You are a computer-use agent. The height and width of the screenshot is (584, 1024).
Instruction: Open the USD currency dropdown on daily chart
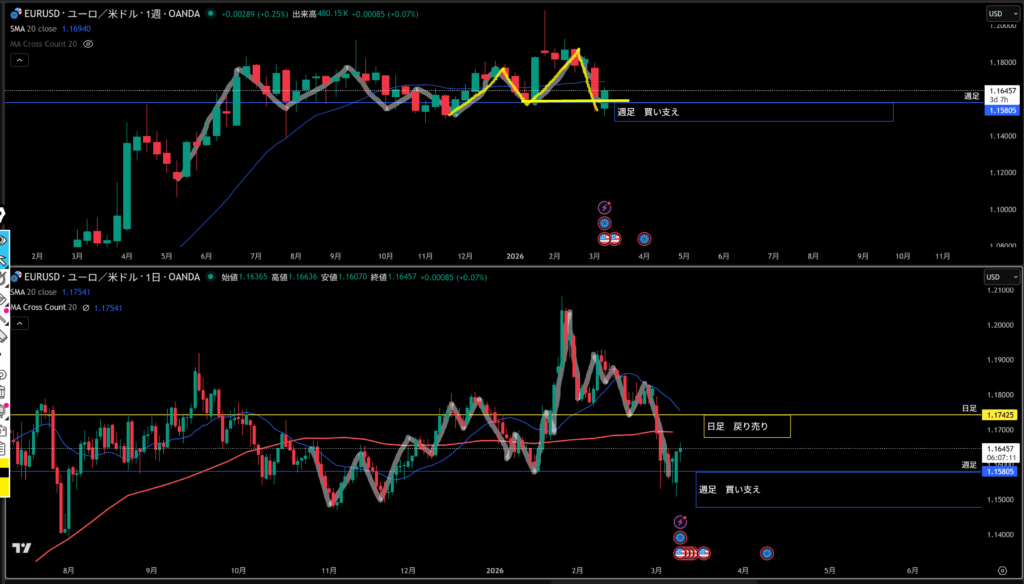(x=997, y=276)
